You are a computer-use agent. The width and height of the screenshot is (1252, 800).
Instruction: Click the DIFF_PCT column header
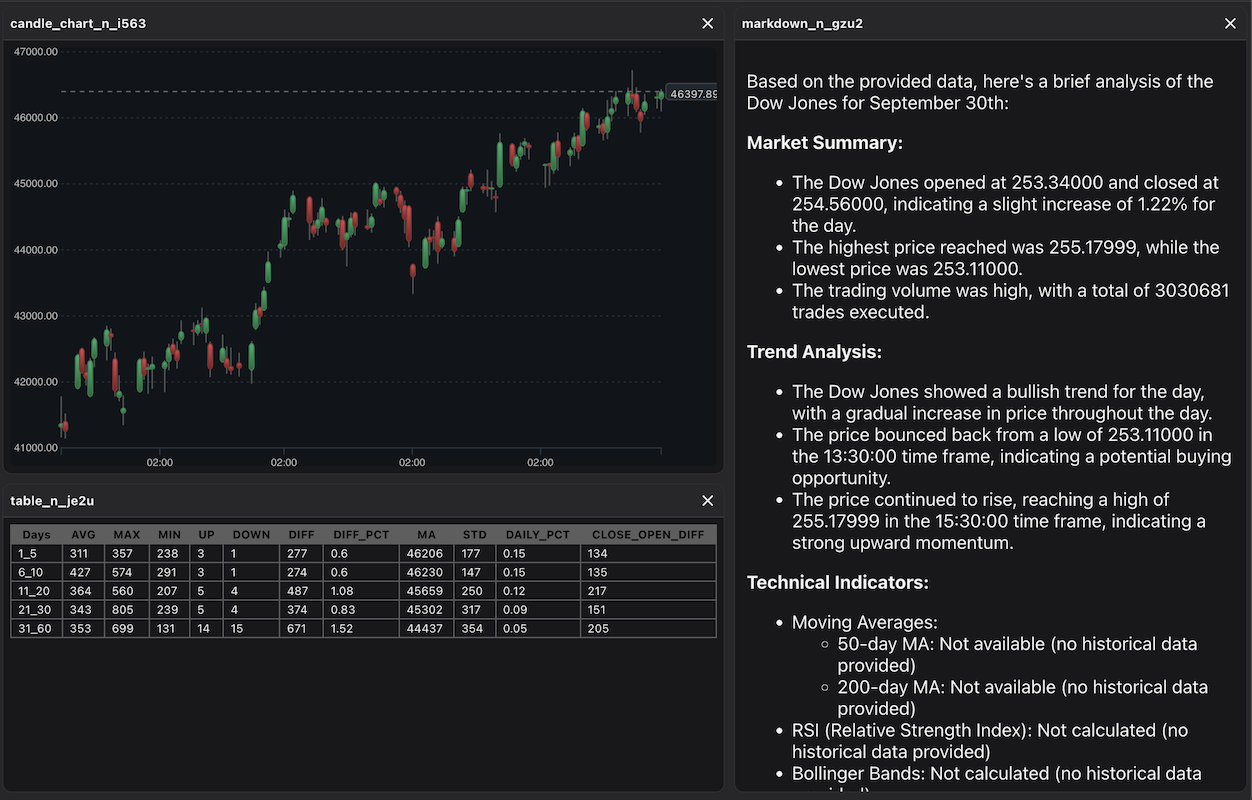pyautogui.click(x=361, y=535)
